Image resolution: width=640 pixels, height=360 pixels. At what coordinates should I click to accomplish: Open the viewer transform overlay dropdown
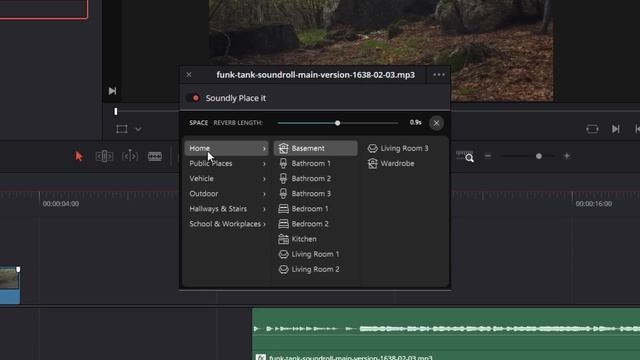point(138,129)
